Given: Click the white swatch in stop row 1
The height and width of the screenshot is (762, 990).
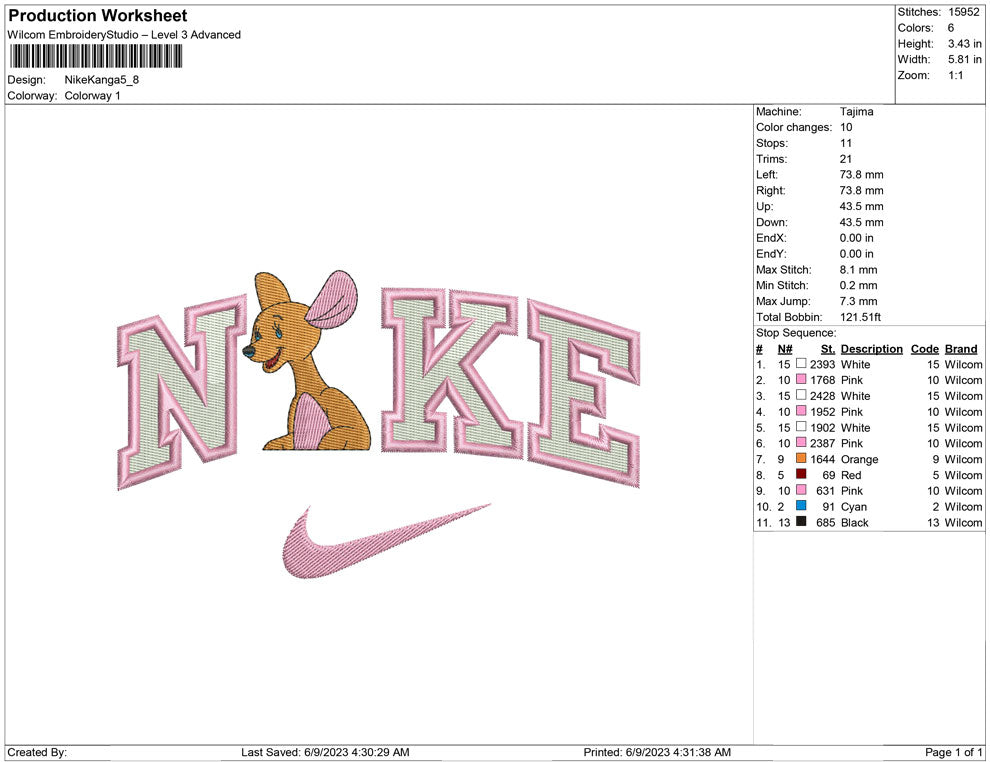Looking at the screenshot, I should tap(801, 364).
